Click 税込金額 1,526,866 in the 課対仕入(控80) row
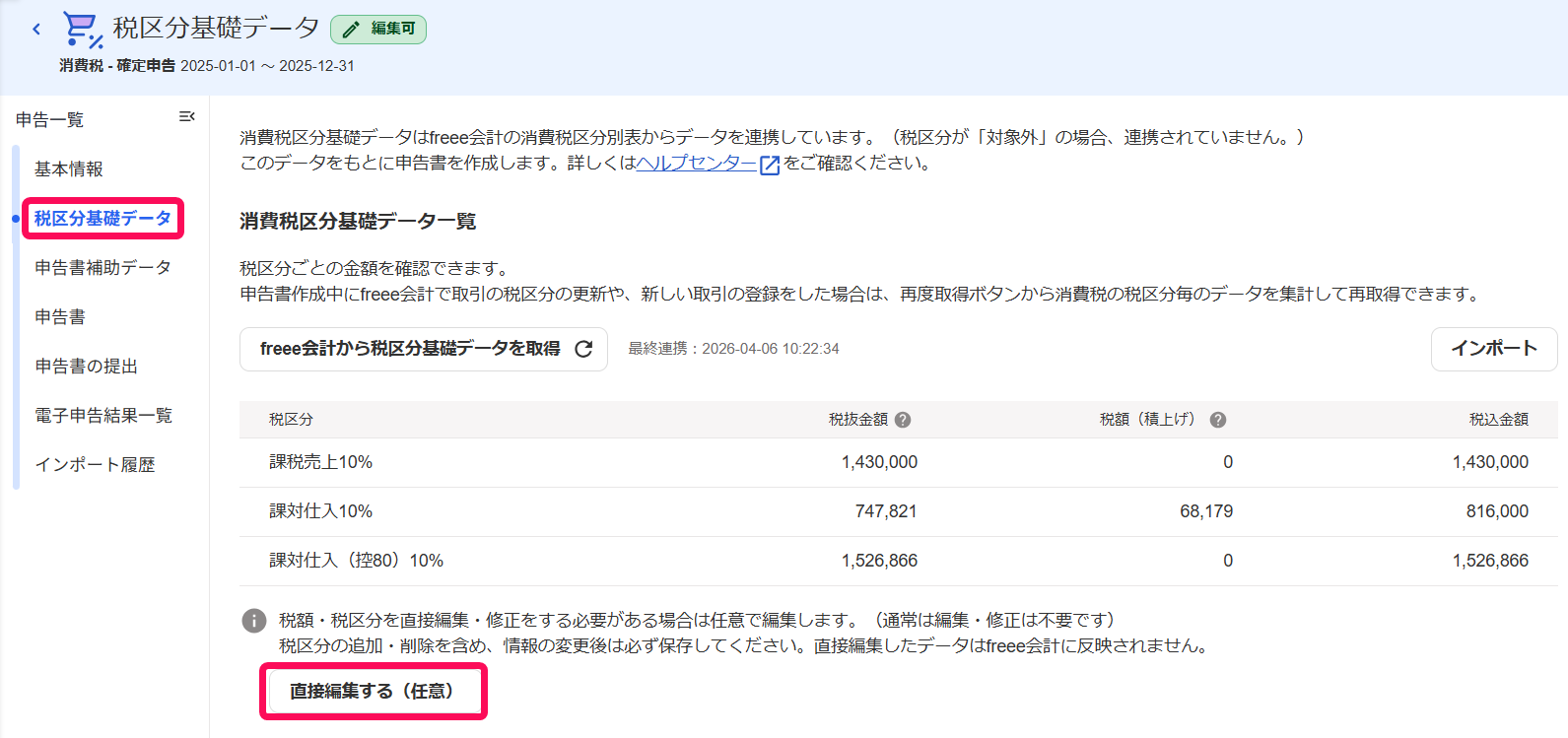The height and width of the screenshot is (738, 1568). coord(1490,561)
